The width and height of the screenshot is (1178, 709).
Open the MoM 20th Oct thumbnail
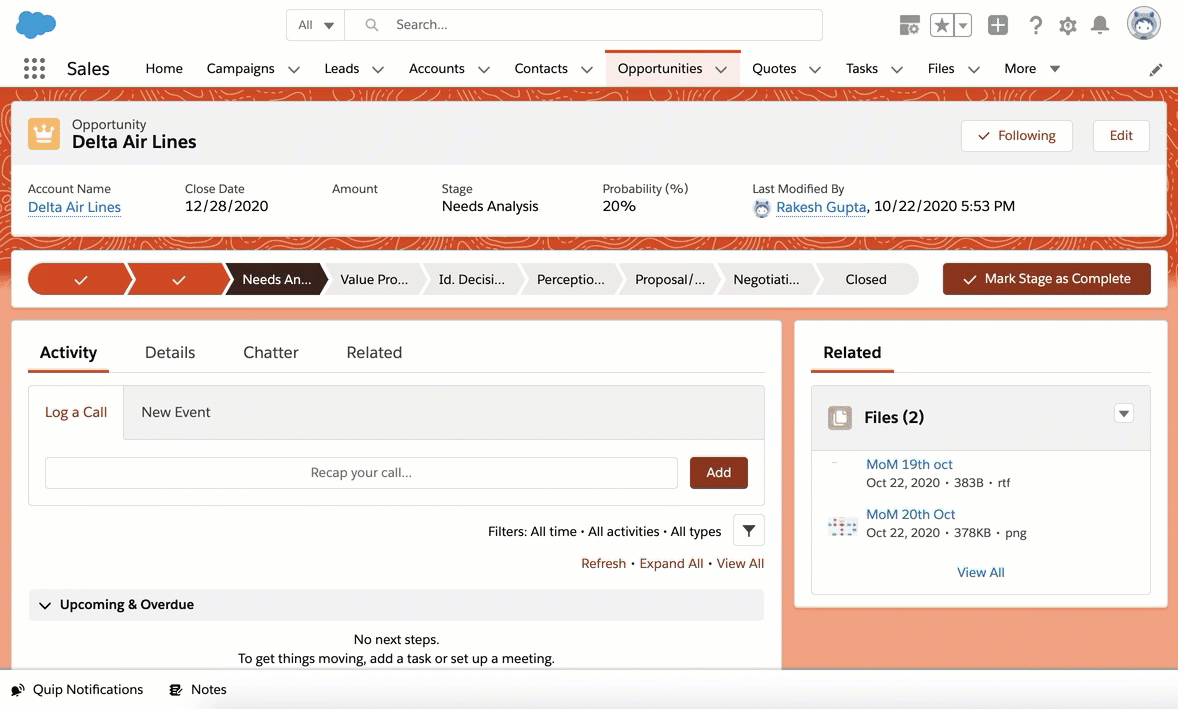click(842, 524)
